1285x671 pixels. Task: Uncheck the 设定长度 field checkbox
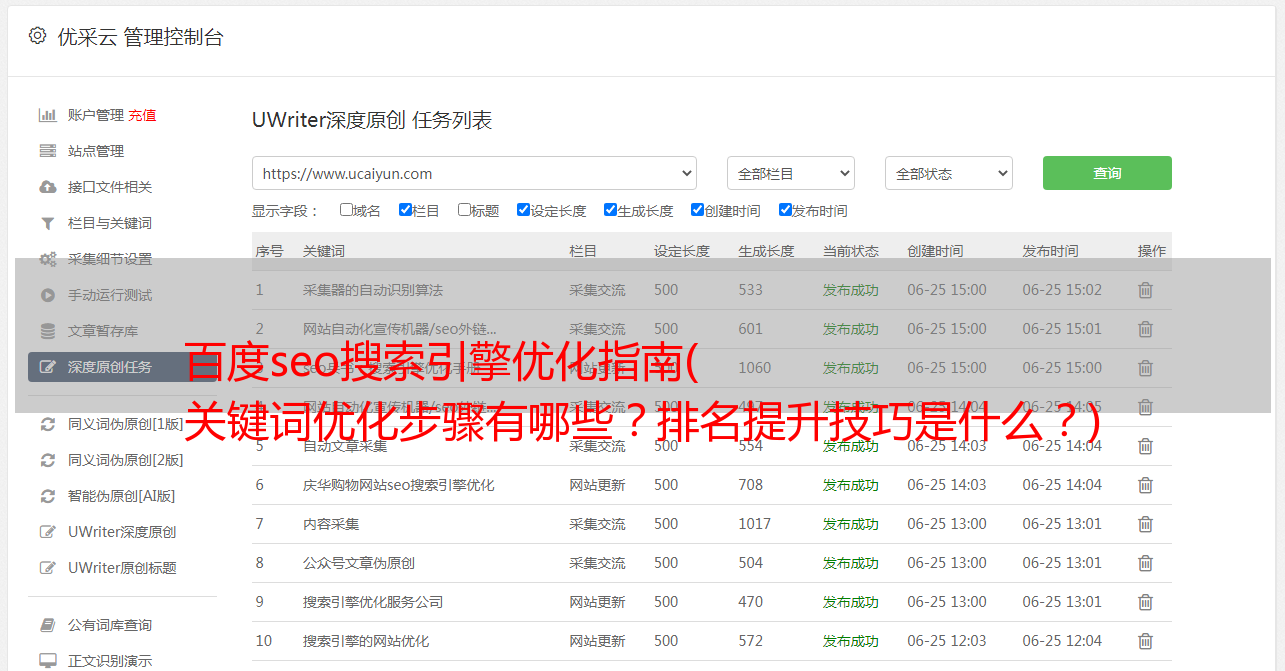click(x=523, y=210)
